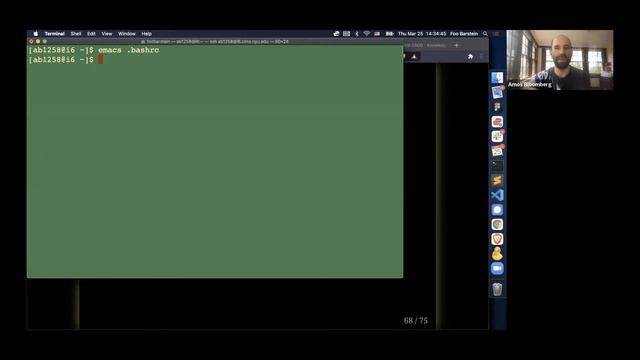Open the red stacked-books dock icon
This screenshot has height=360, width=640.
497,122
